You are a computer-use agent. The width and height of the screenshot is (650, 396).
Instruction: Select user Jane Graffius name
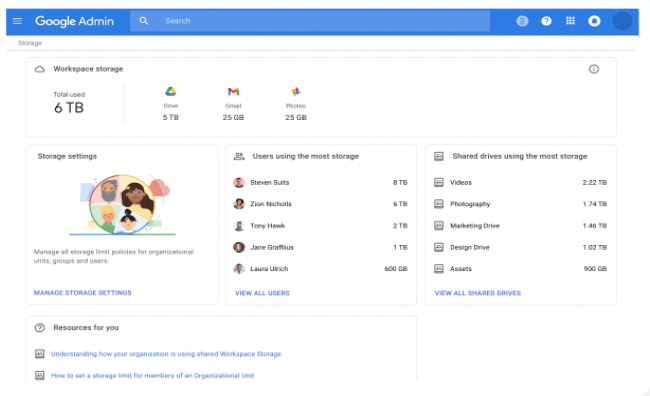(x=272, y=247)
